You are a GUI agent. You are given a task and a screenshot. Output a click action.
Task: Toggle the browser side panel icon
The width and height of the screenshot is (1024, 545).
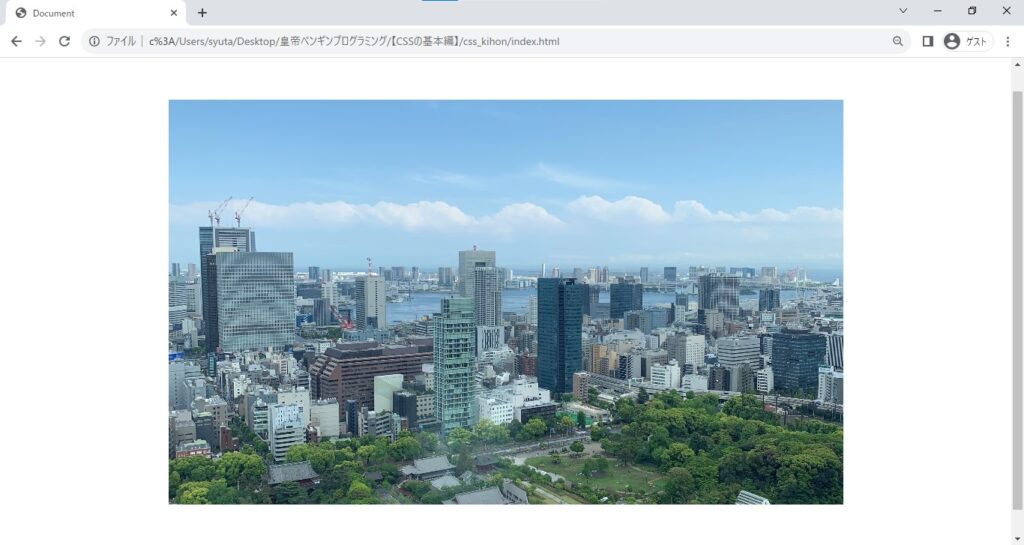tap(927, 41)
